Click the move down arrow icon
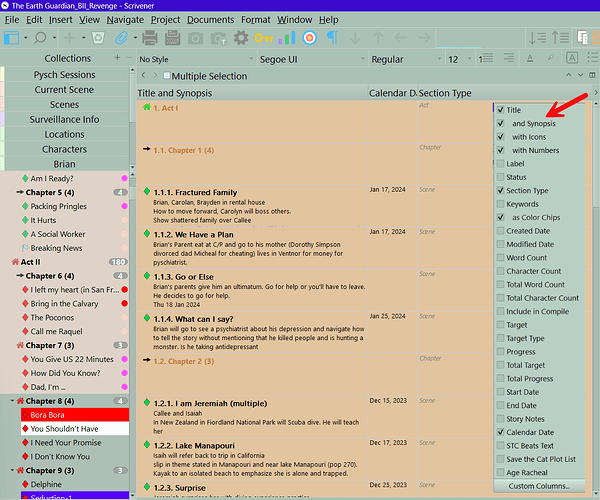Screen dimensions: 600x500 click(x=355, y=37)
